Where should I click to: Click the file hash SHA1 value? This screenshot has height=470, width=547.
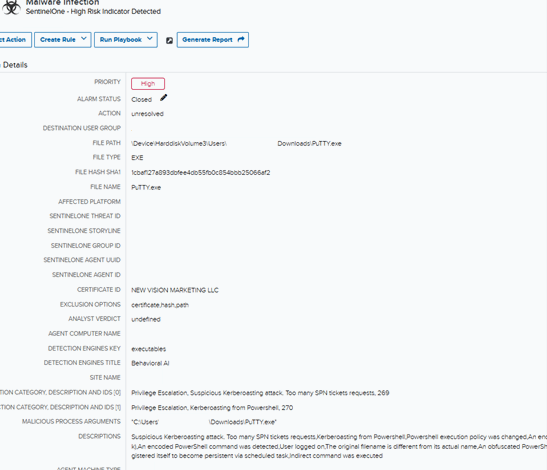coord(201,172)
